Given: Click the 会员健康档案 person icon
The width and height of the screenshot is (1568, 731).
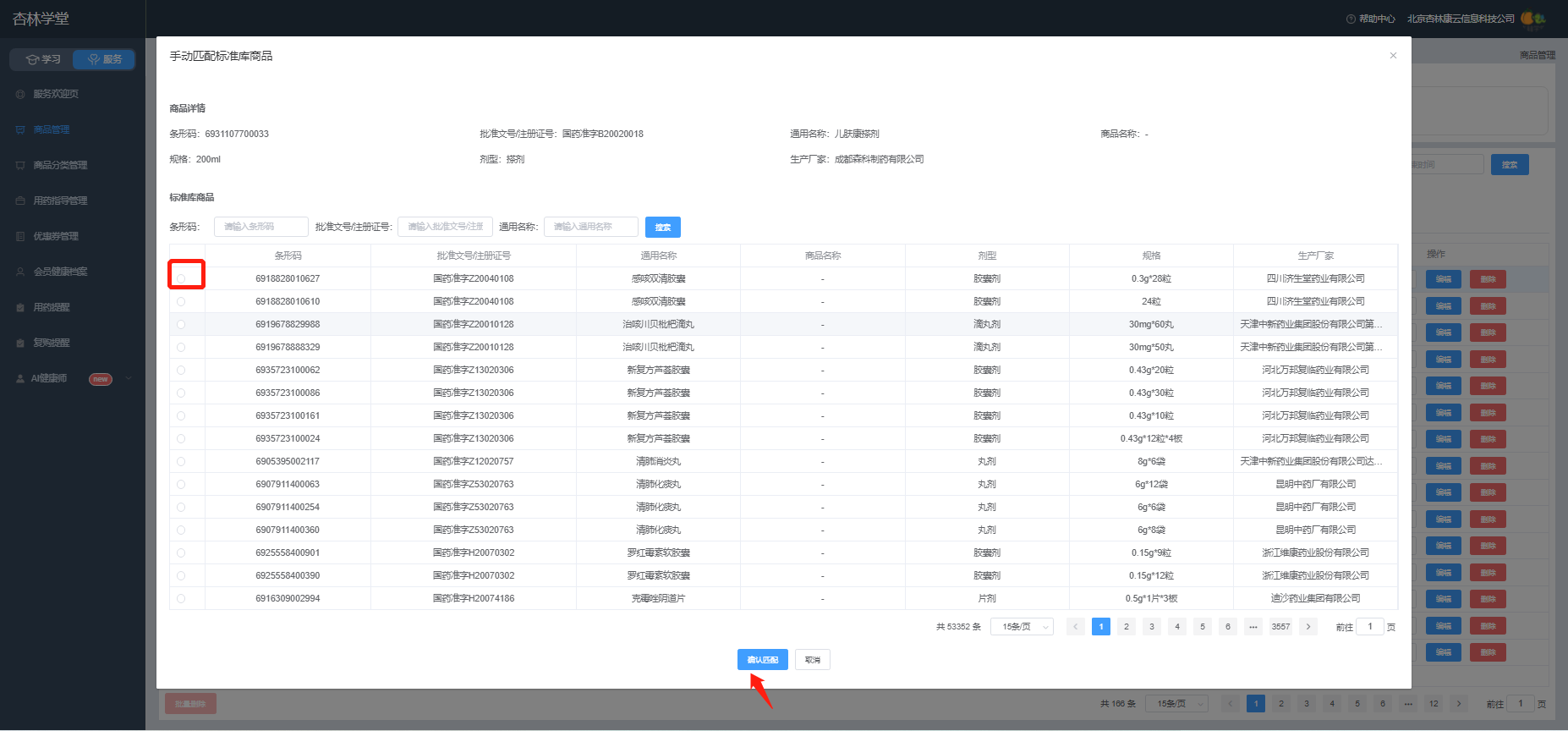Looking at the screenshot, I should 20,272.
